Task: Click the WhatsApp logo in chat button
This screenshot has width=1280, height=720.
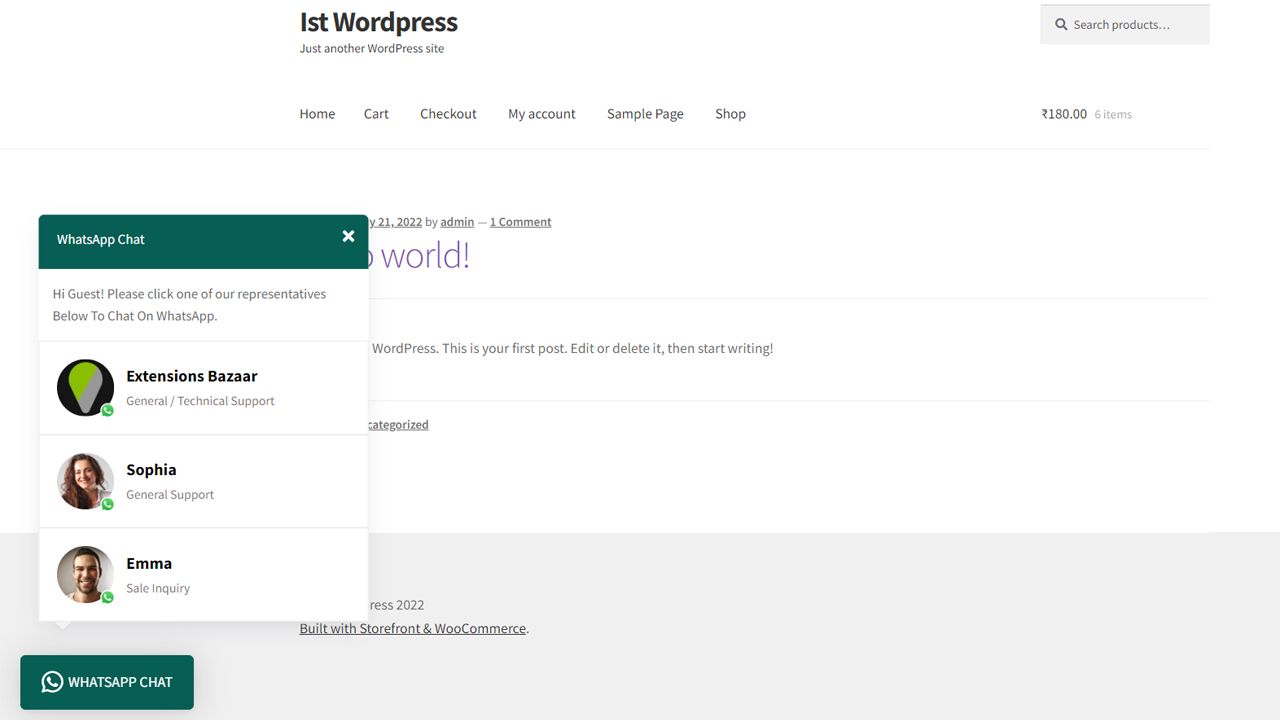Action: click(x=52, y=682)
